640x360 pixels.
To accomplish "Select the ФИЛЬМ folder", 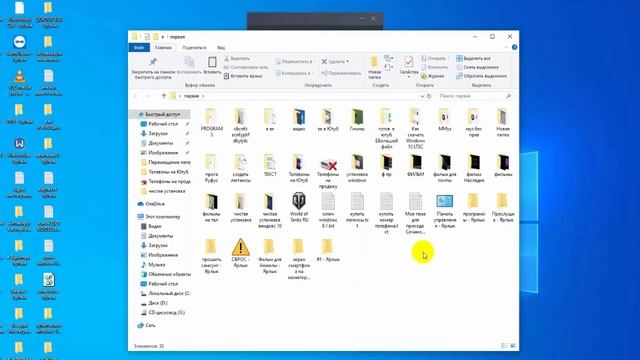I will (416, 162).
